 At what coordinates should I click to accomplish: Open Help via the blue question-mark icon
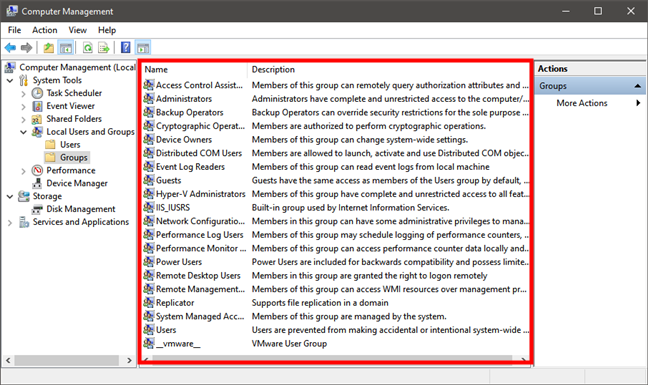(126, 48)
